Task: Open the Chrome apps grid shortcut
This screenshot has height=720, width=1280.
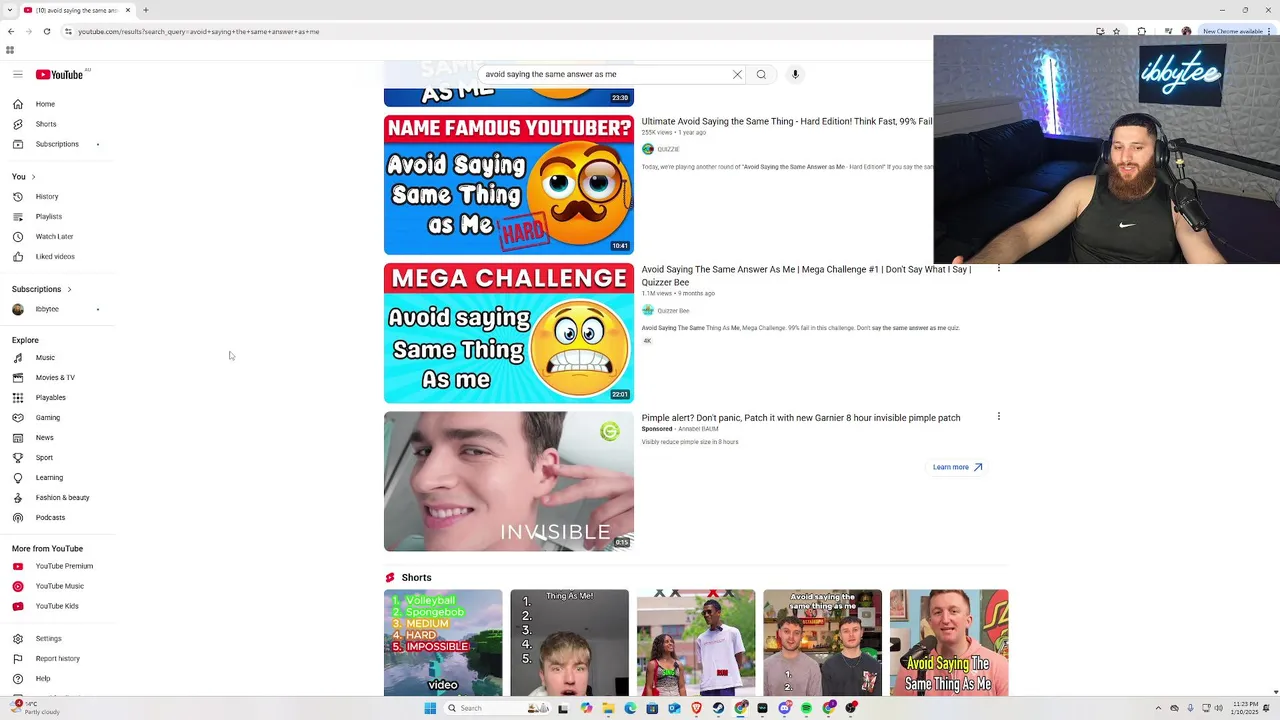Action: click(x=10, y=50)
